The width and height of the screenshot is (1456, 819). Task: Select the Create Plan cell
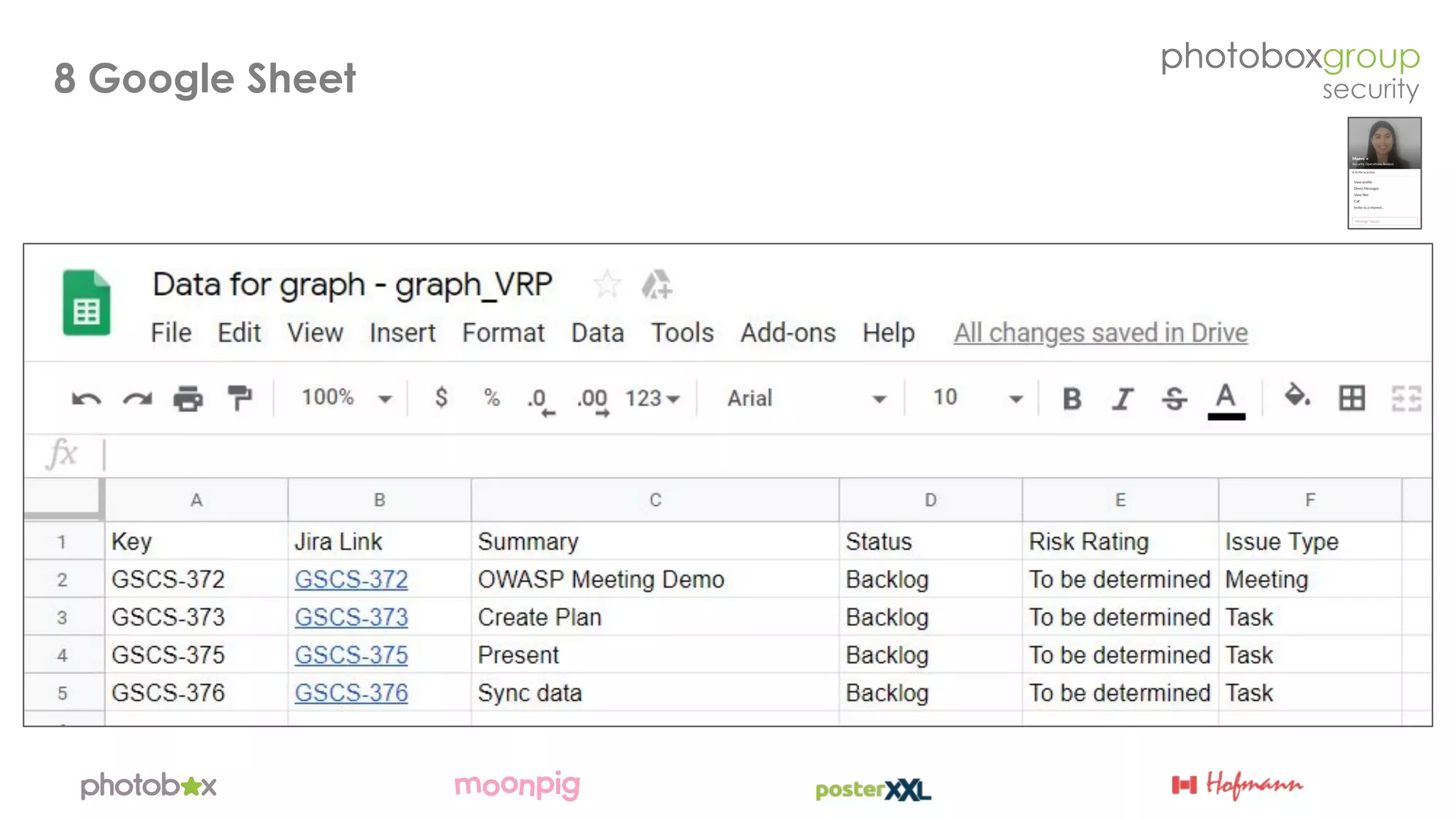(x=655, y=617)
